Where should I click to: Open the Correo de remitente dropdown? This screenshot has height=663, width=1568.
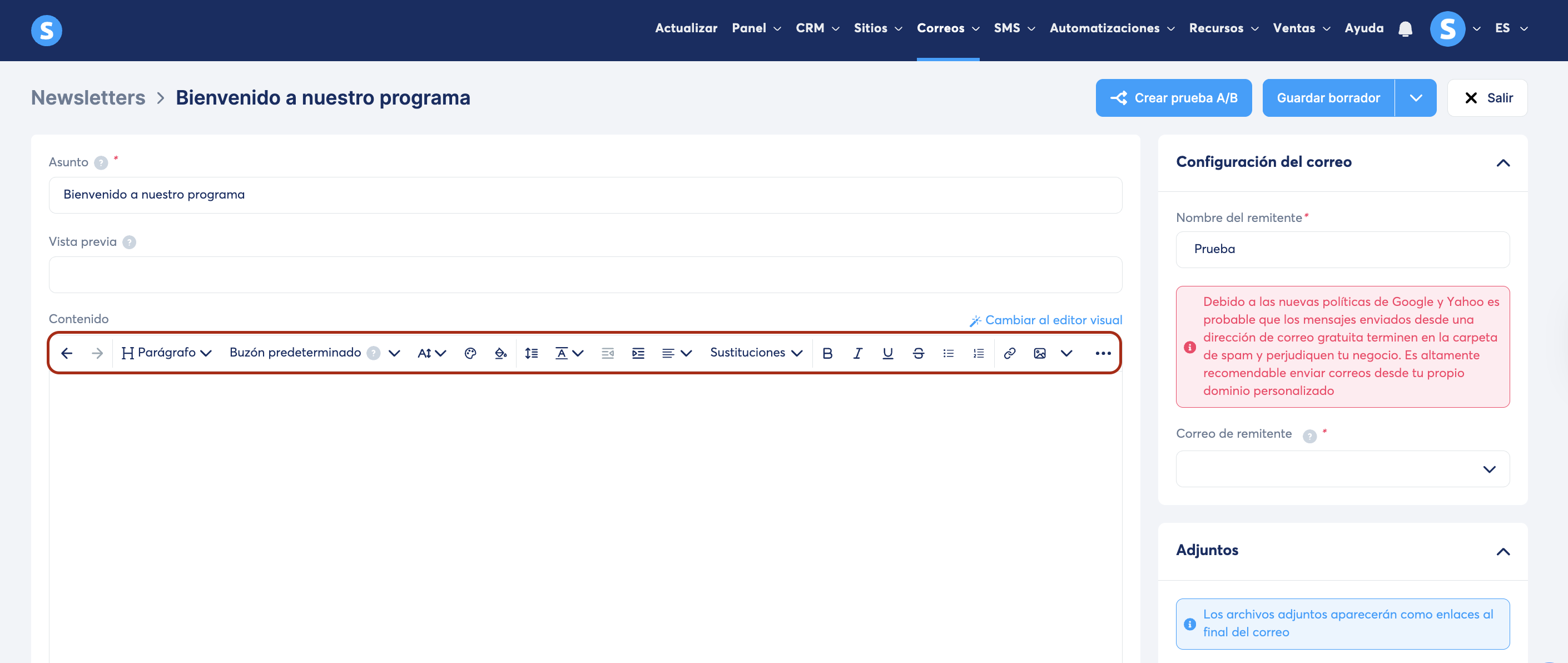click(1342, 469)
